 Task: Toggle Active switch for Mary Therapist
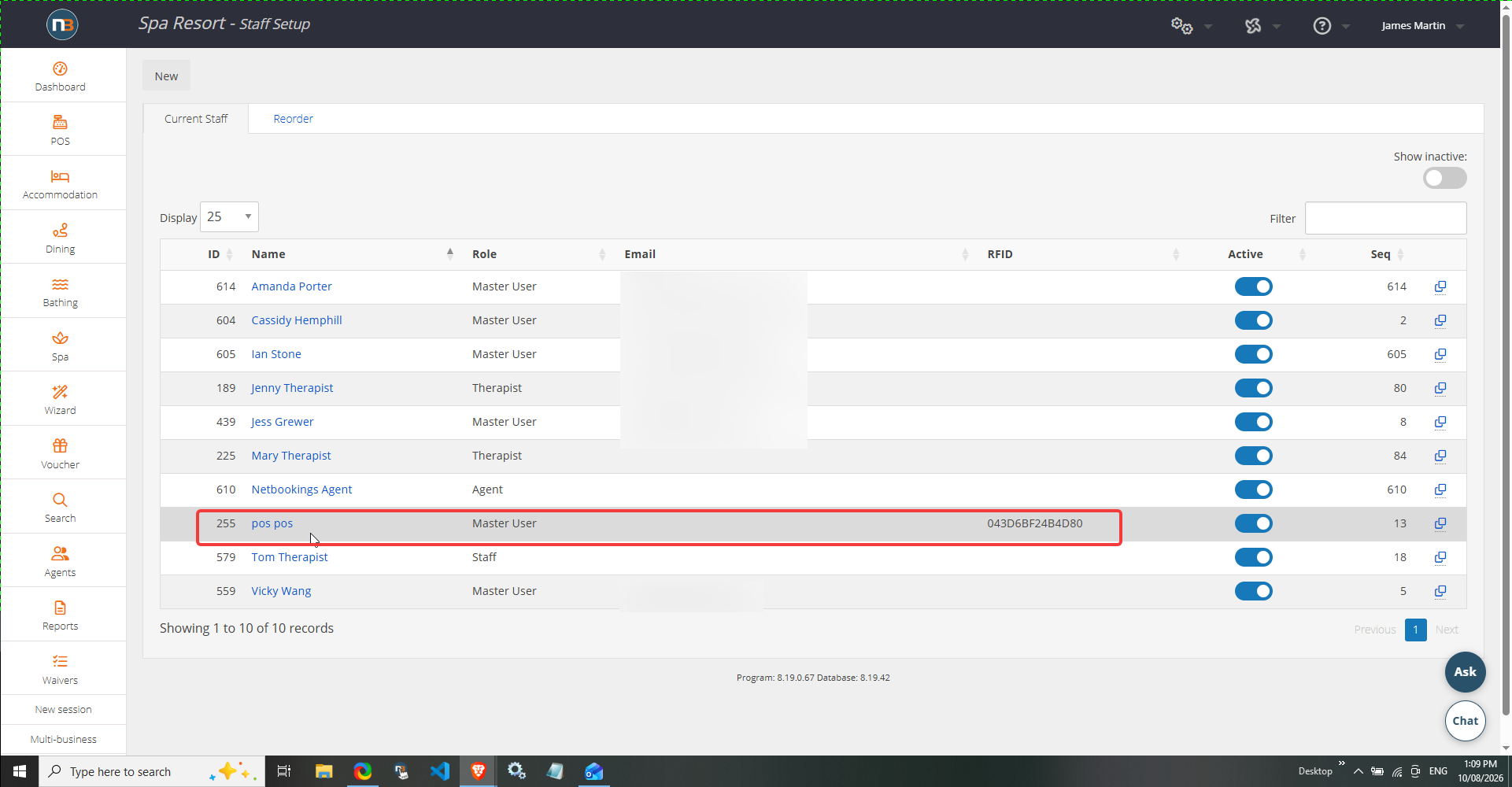tap(1254, 456)
